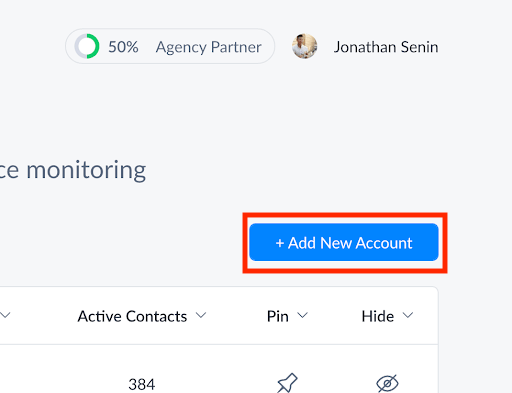This screenshot has width=512, height=393.
Task: Click the Jonathan Senin user name
Action: point(386,47)
